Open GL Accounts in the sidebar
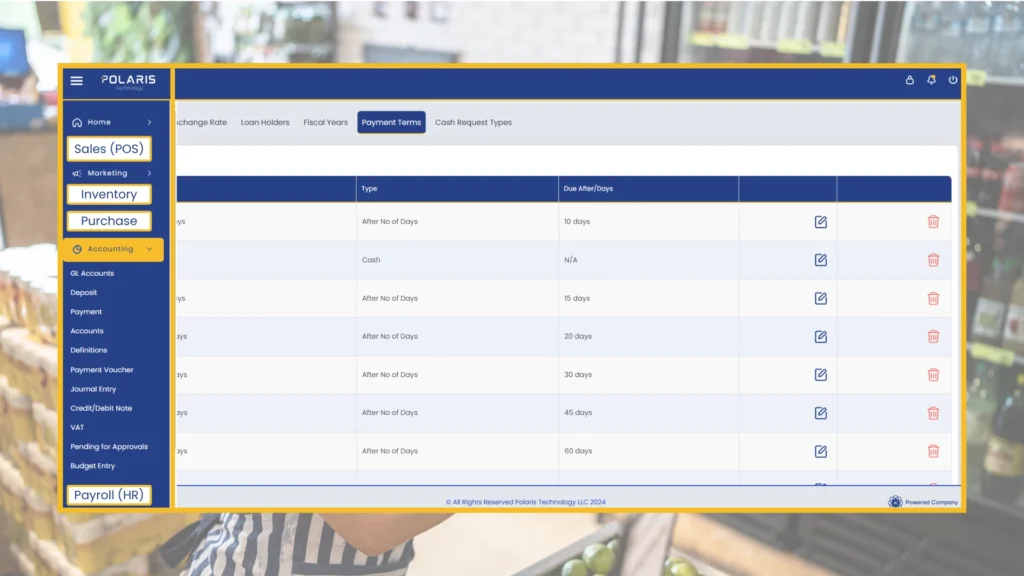1024x576 pixels. tap(92, 273)
